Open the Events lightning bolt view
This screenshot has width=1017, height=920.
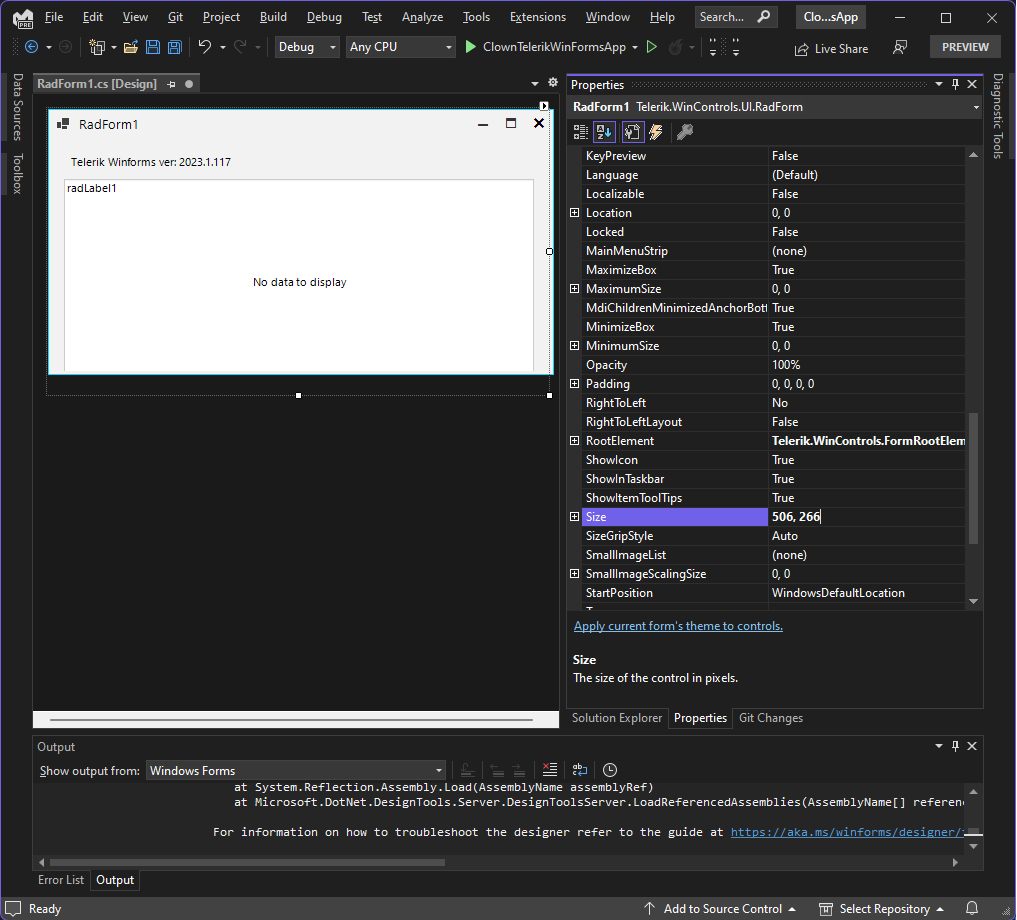click(656, 131)
